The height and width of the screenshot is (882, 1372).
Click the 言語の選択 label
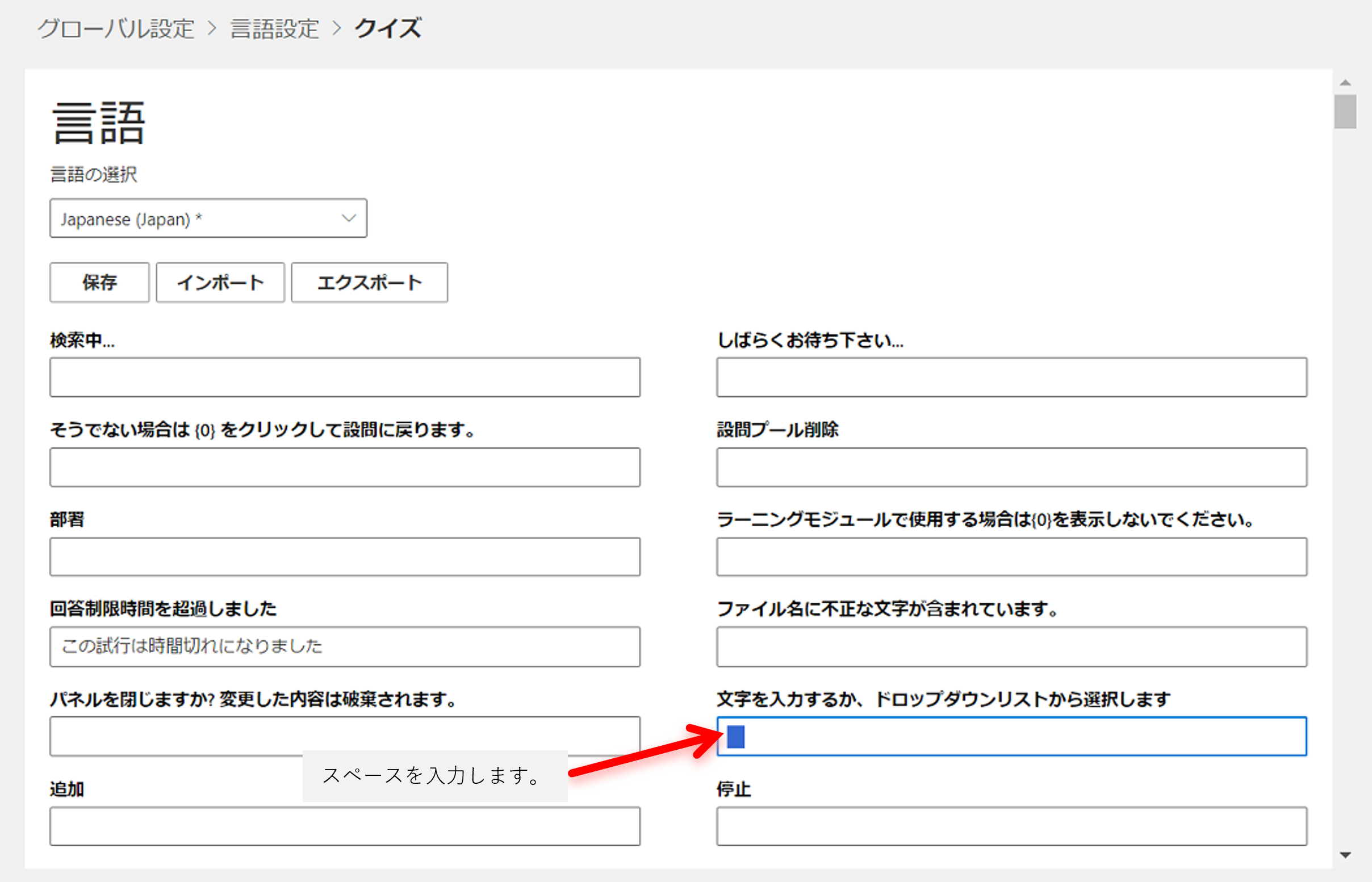(x=94, y=174)
